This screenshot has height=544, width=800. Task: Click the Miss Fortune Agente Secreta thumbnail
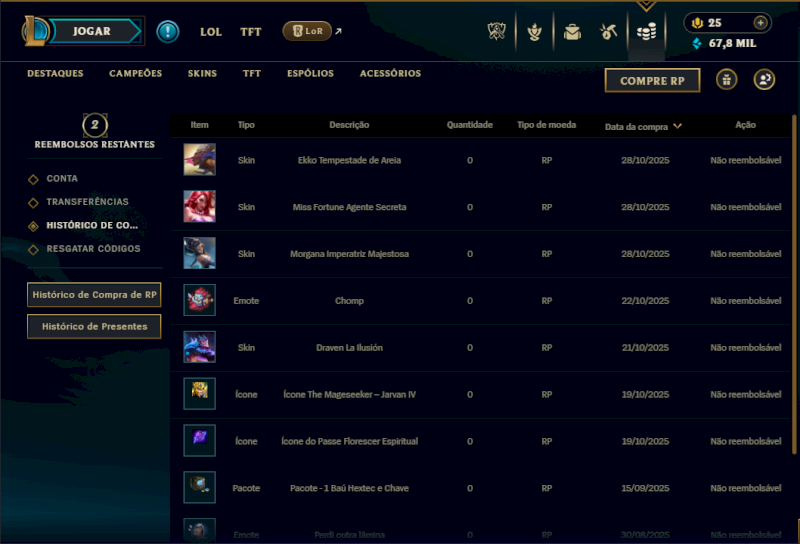tap(199, 206)
